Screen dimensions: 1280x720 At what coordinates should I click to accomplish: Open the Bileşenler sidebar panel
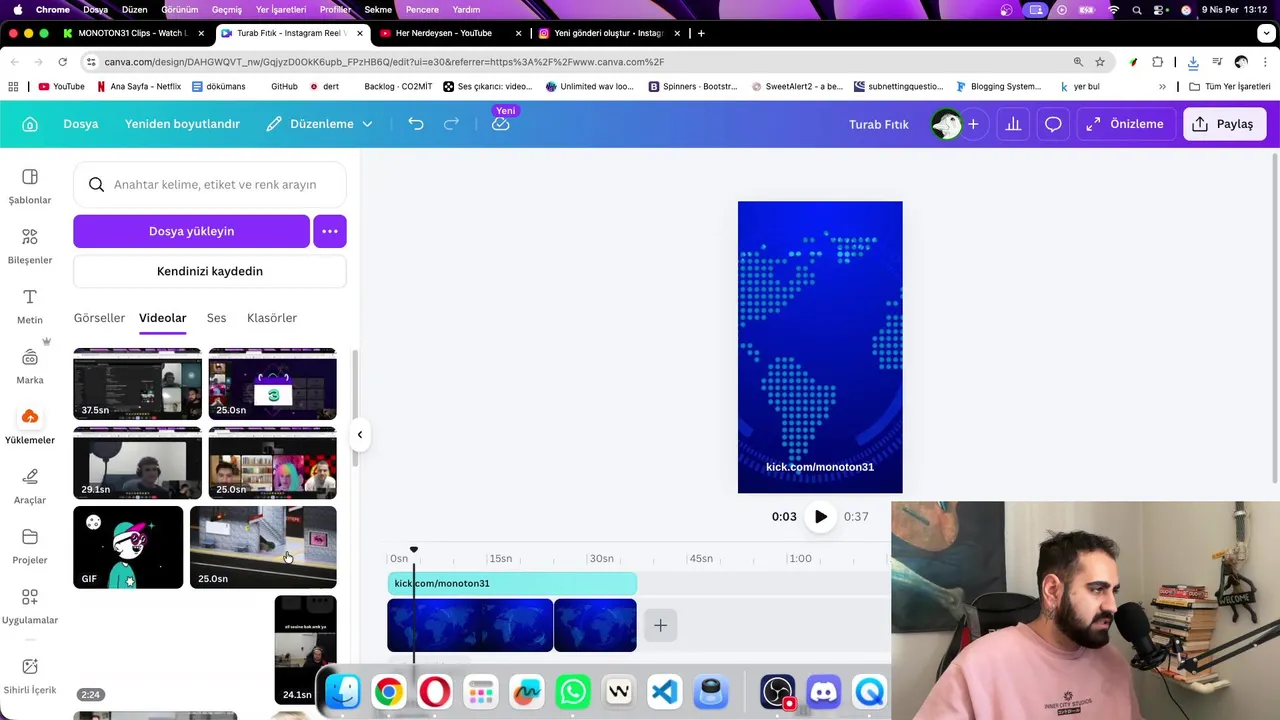[30, 247]
